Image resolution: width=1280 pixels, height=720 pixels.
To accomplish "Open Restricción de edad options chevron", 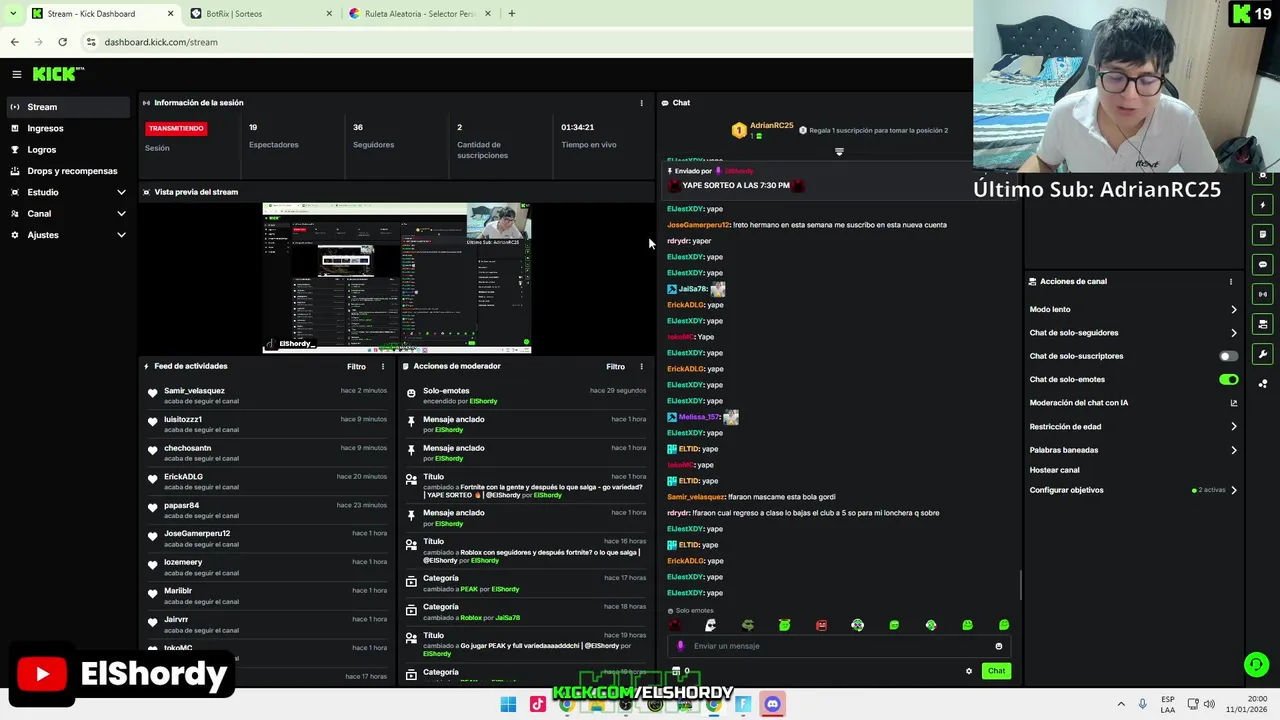I will point(1233,427).
